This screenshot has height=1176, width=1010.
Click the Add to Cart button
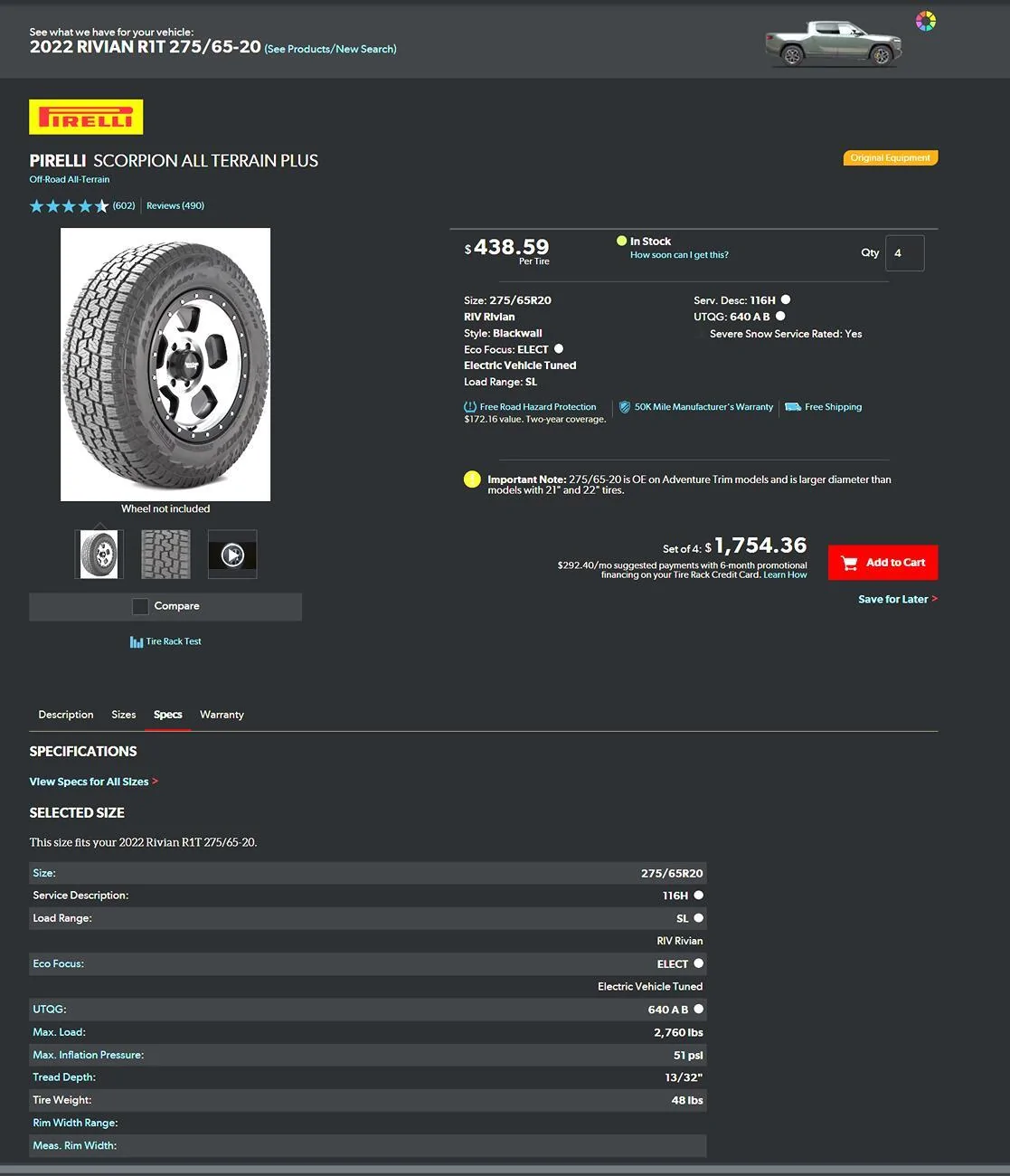point(883,563)
